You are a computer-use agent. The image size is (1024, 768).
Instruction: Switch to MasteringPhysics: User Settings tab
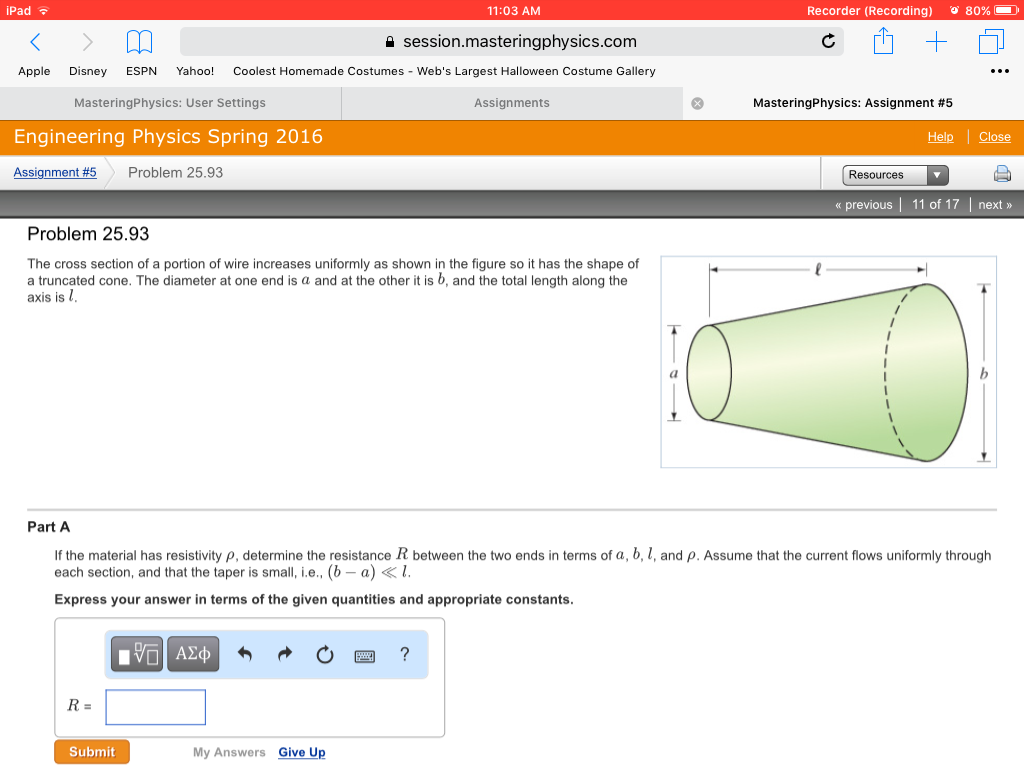[x=169, y=102]
